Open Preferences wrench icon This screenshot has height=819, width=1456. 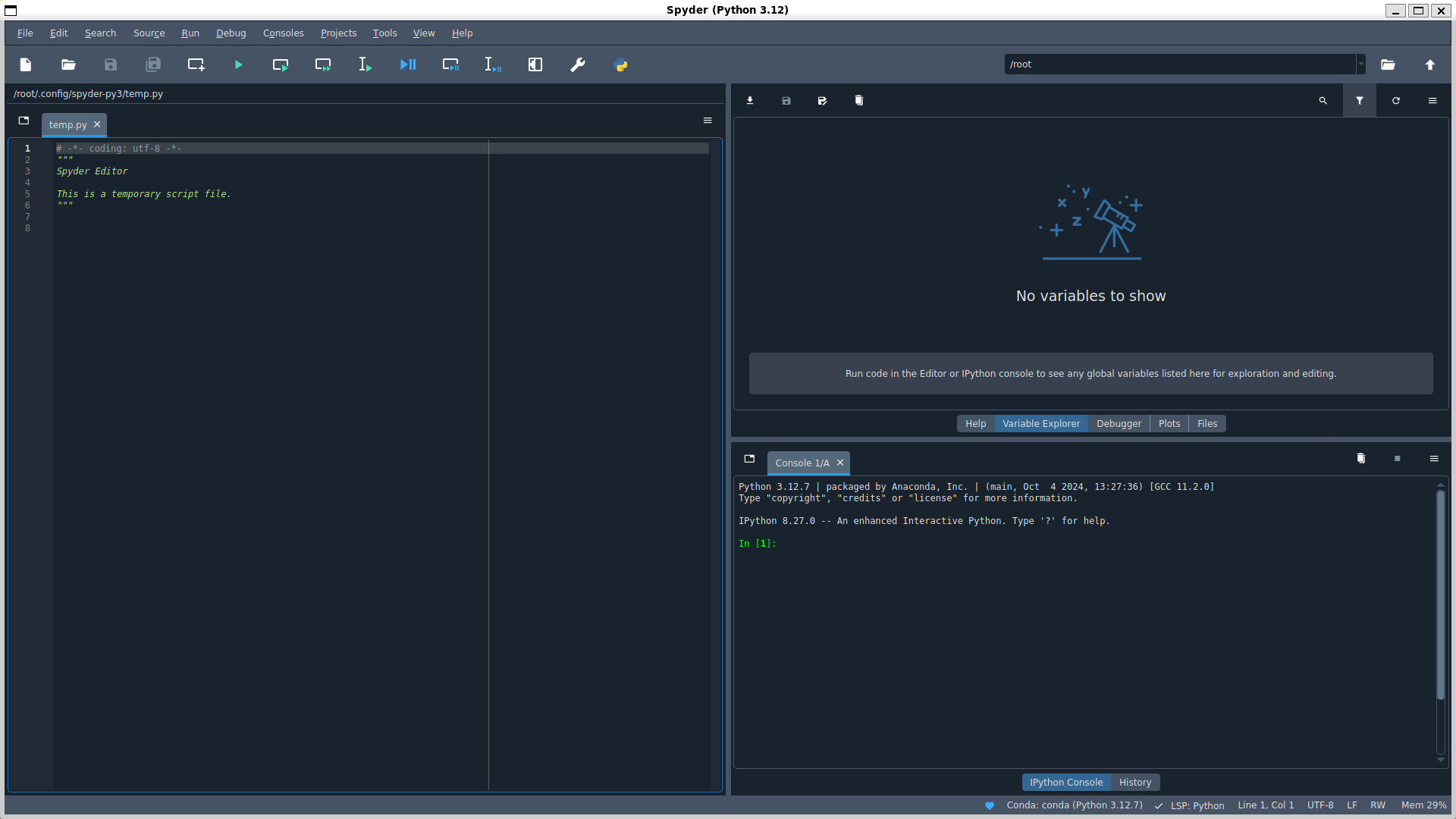click(578, 65)
